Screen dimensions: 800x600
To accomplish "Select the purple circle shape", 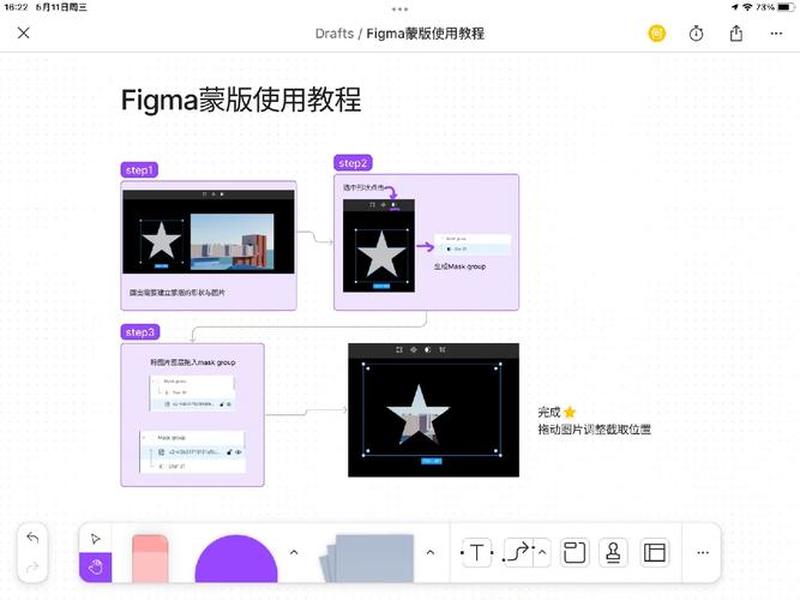I will pyautogui.click(x=236, y=559).
